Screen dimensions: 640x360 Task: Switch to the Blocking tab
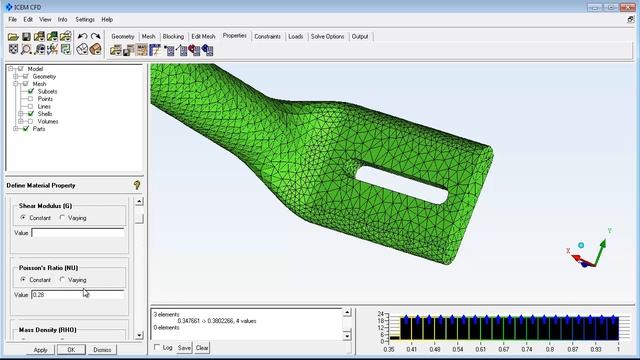[x=173, y=36]
